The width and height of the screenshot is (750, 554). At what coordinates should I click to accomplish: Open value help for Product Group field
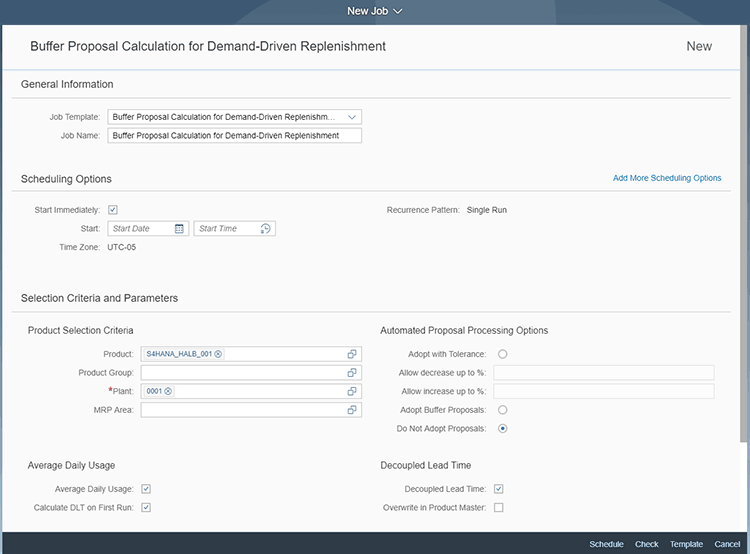(x=352, y=373)
